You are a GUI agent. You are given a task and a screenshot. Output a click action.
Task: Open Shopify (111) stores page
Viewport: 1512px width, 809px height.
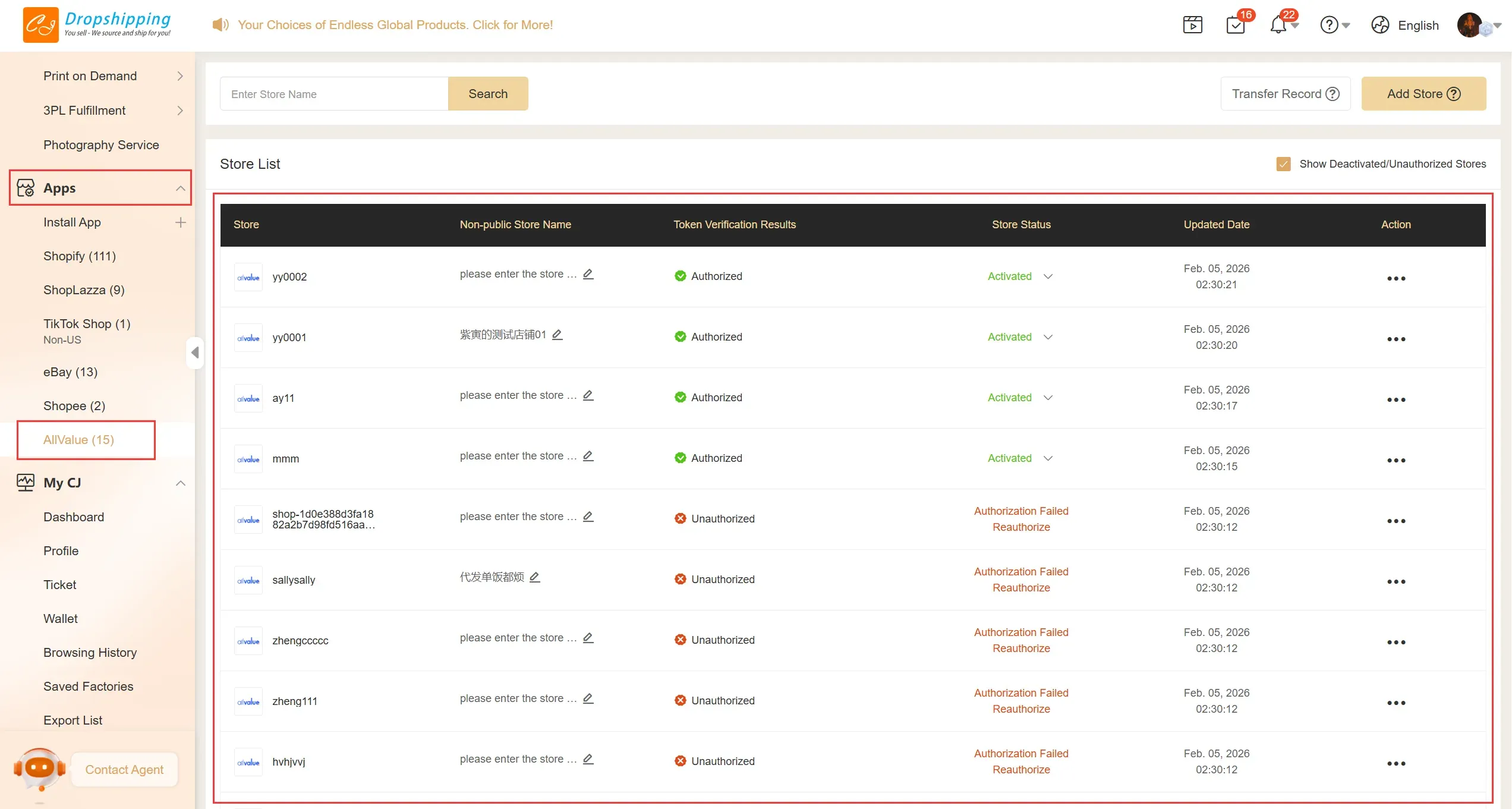80,256
